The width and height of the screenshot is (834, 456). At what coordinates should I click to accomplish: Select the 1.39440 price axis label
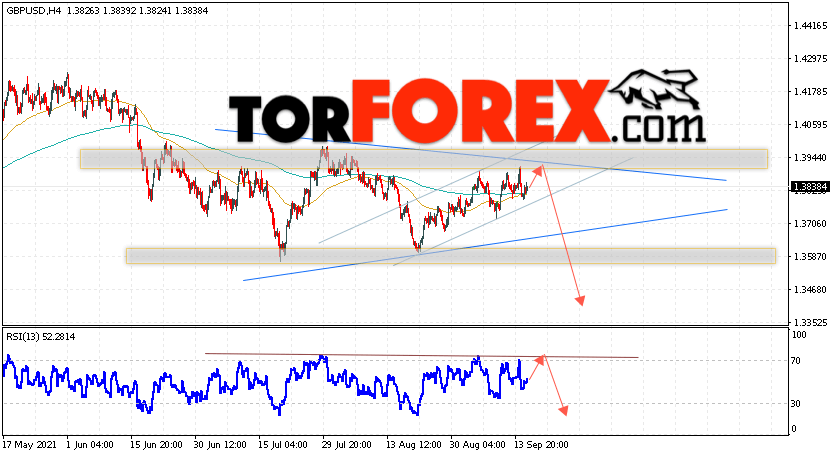coord(811,157)
